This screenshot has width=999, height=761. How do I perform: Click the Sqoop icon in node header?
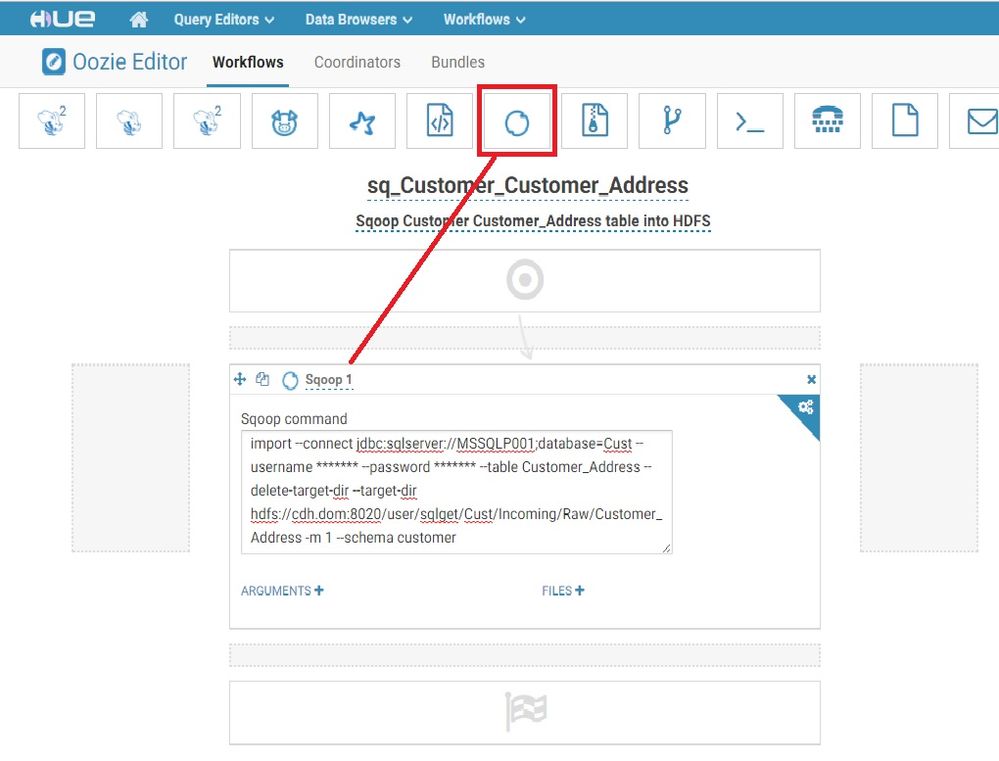tap(290, 380)
